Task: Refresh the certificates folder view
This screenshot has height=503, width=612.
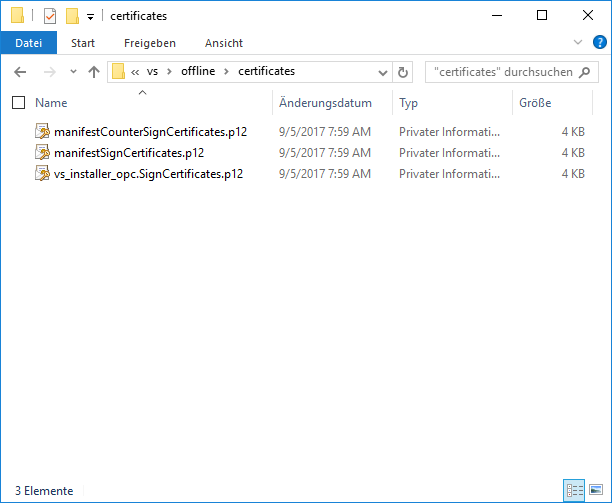Action: point(403,72)
